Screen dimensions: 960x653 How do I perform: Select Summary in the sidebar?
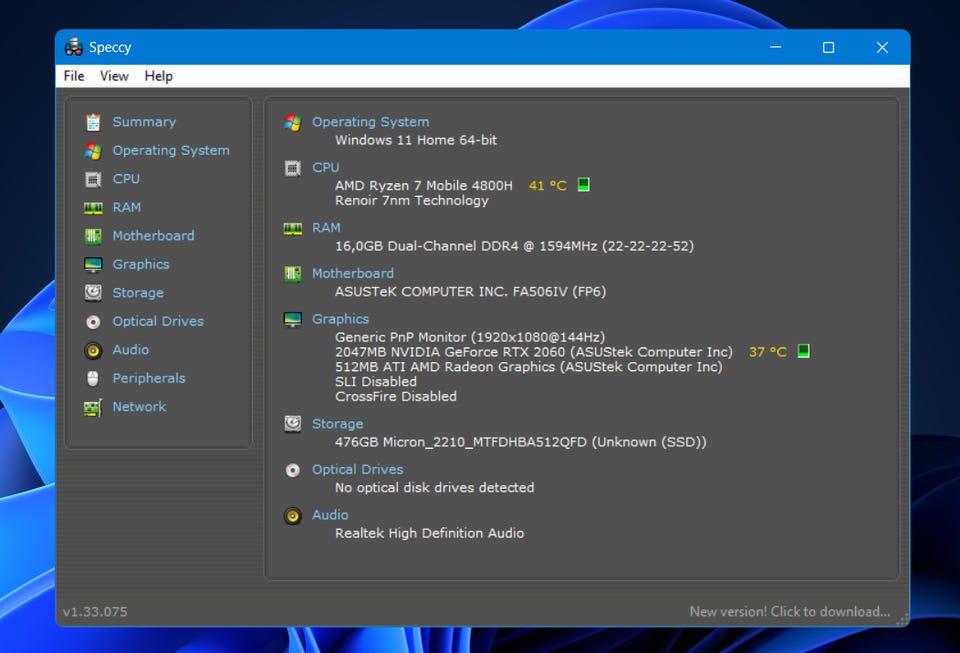[144, 122]
